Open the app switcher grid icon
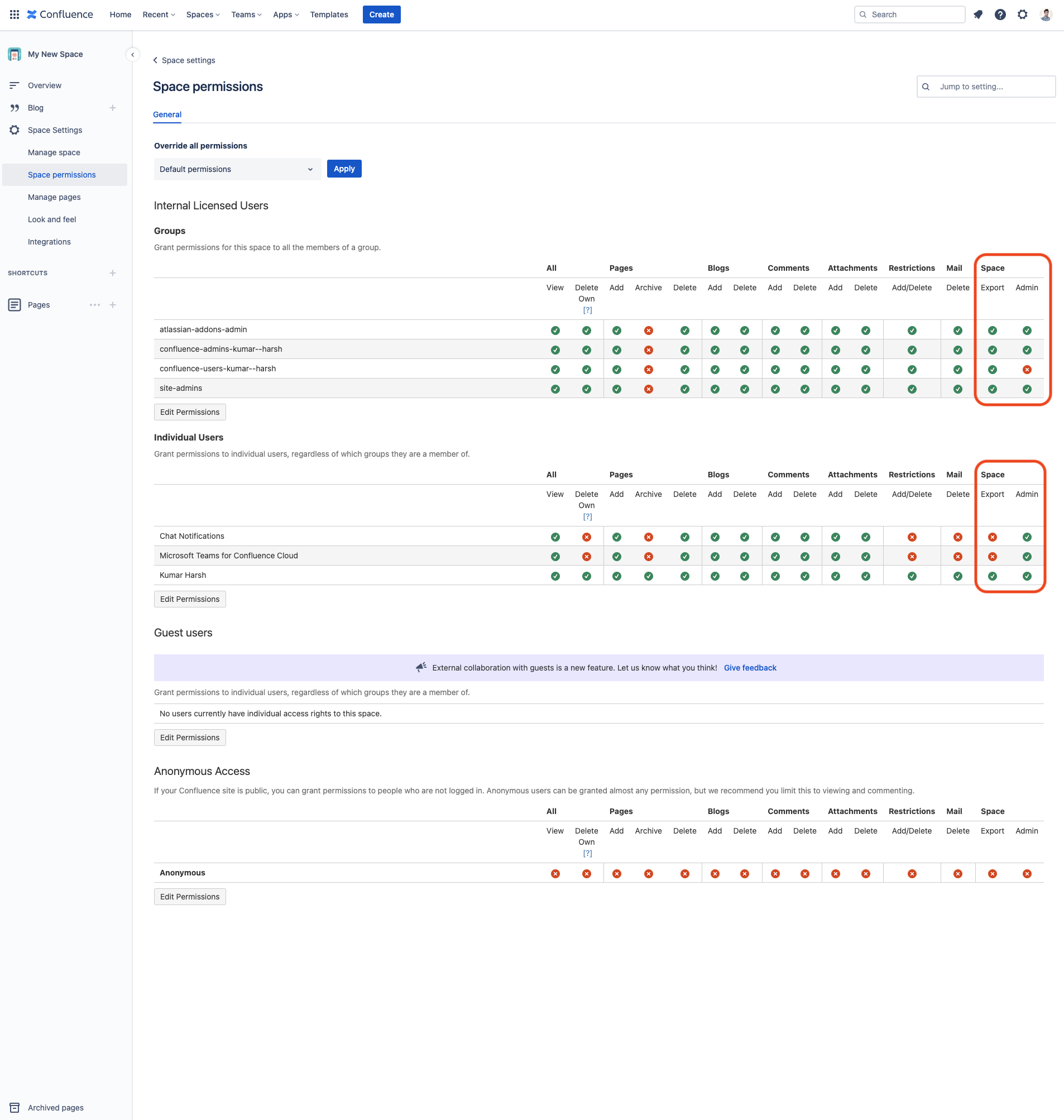The image size is (1064, 1120). (14, 14)
